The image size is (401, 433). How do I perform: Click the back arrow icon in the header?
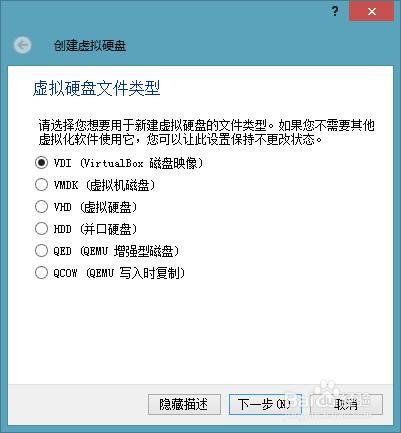[x=23, y=45]
